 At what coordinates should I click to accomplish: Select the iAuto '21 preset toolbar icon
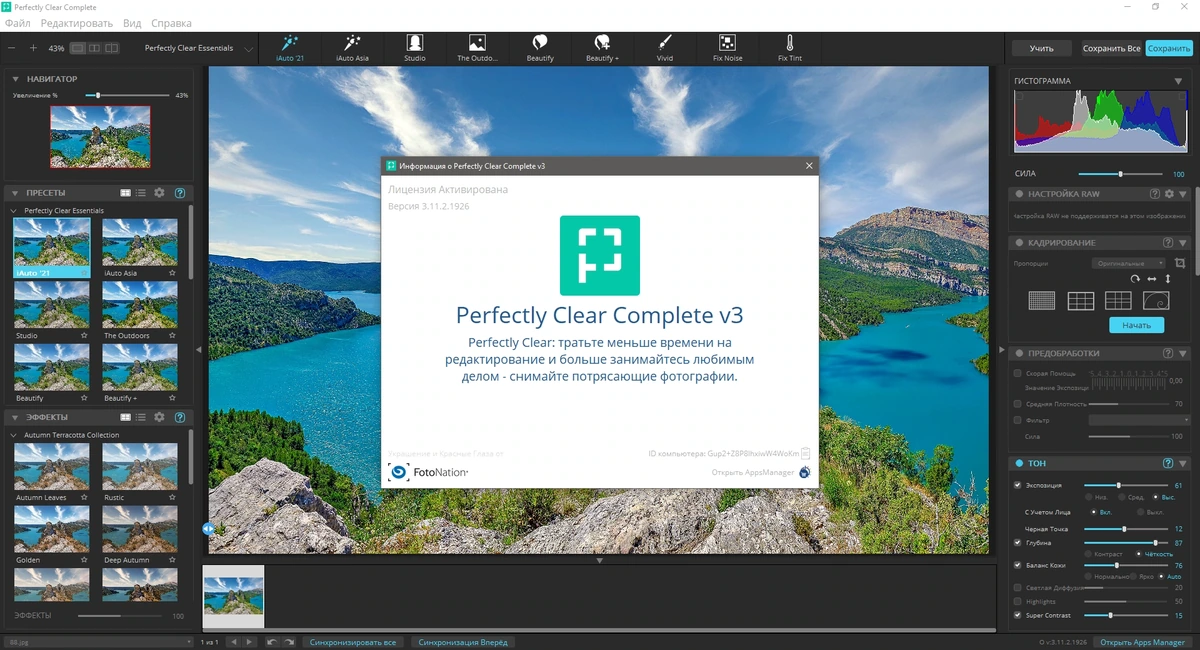point(290,47)
